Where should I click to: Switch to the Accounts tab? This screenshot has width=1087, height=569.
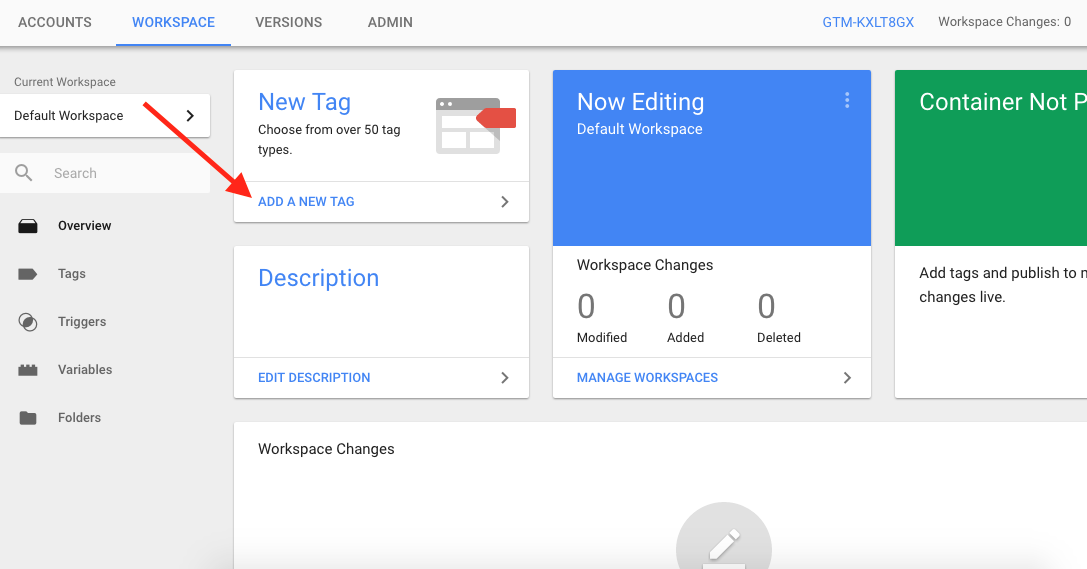point(55,22)
